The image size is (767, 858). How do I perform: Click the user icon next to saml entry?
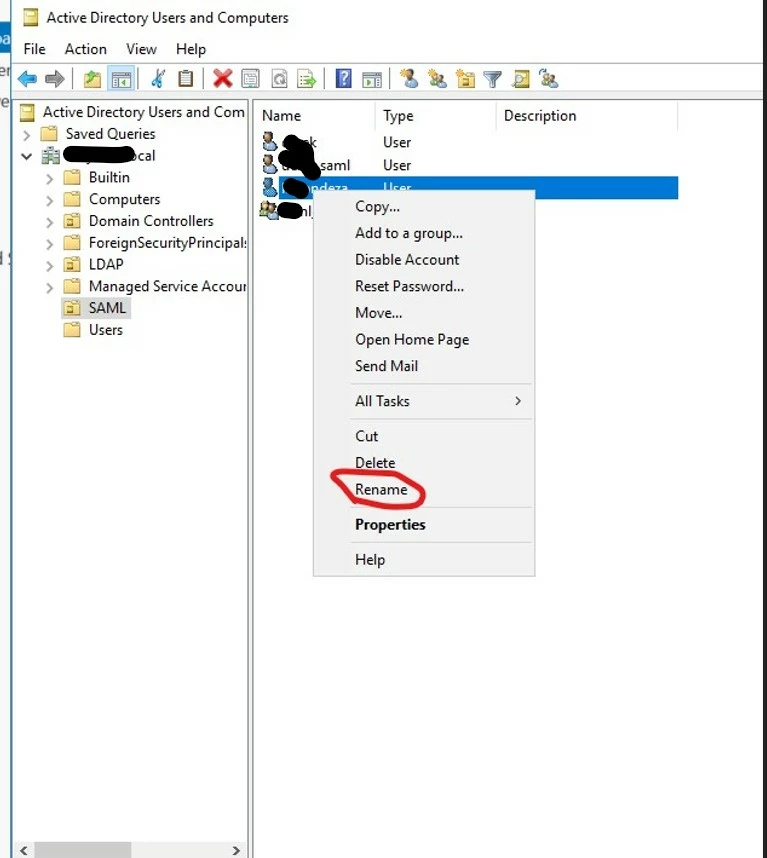pyautogui.click(x=270, y=164)
